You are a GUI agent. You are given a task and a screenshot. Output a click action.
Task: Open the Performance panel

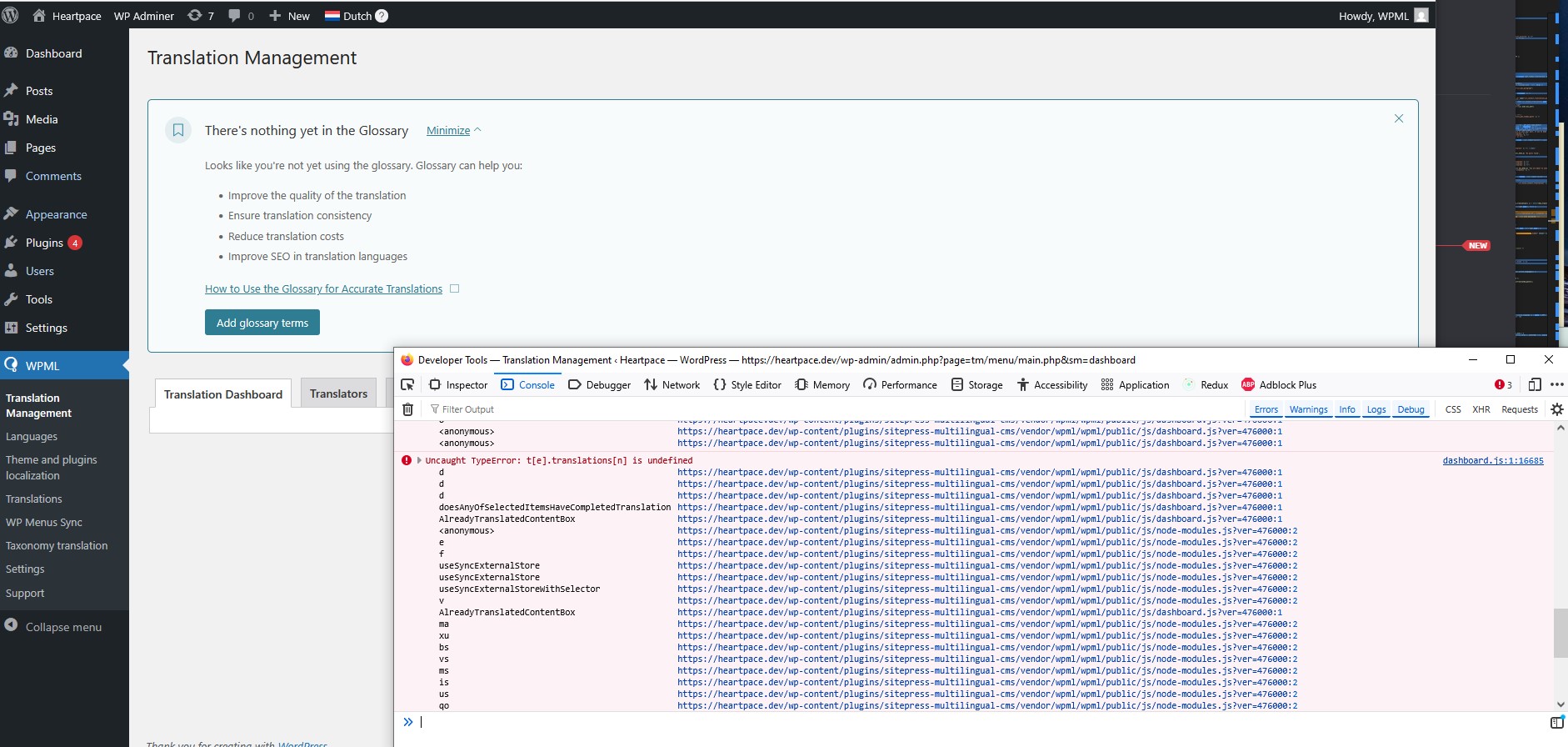coord(900,384)
